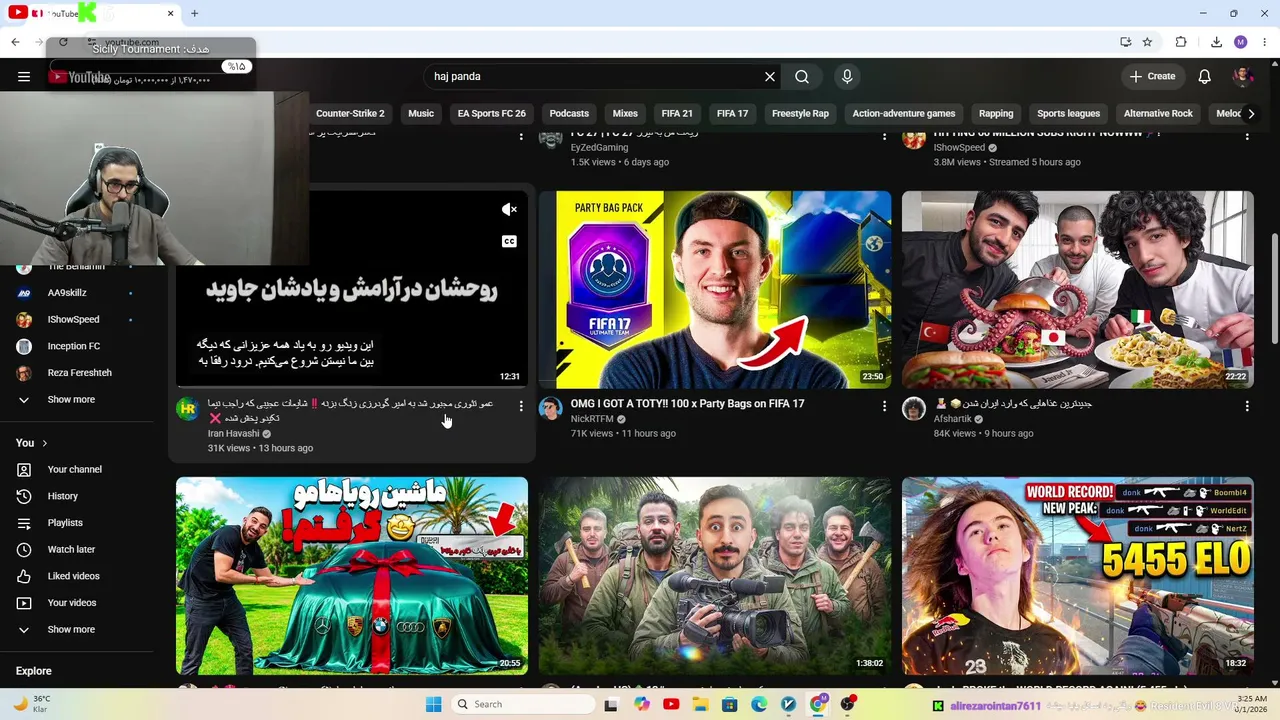Select the Rapping filter chip
Viewport: 1280px width, 720px height.
(996, 114)
